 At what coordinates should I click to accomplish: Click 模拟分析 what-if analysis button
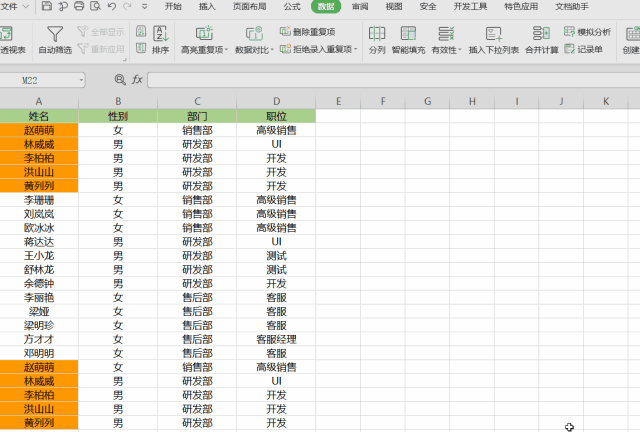pyautogui.click(x=587, y=31)
